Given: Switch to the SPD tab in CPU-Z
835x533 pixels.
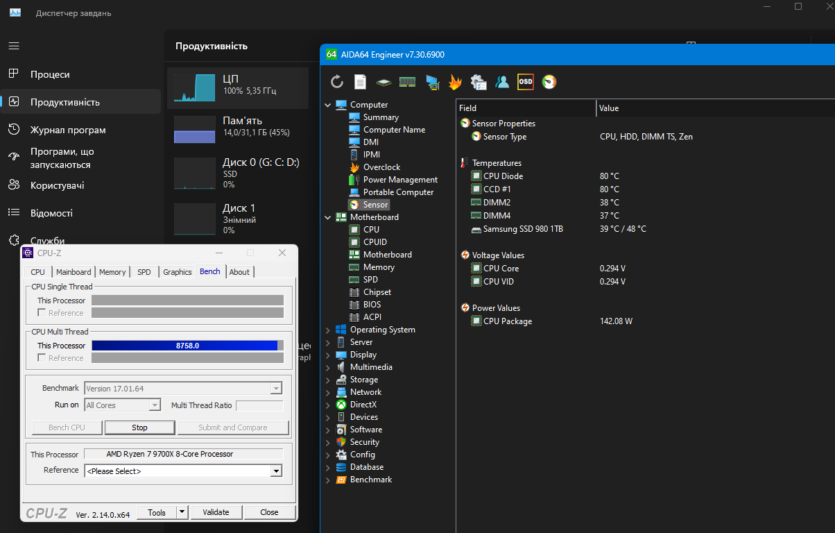Looking at the screenshot, I should click(144, 272).
